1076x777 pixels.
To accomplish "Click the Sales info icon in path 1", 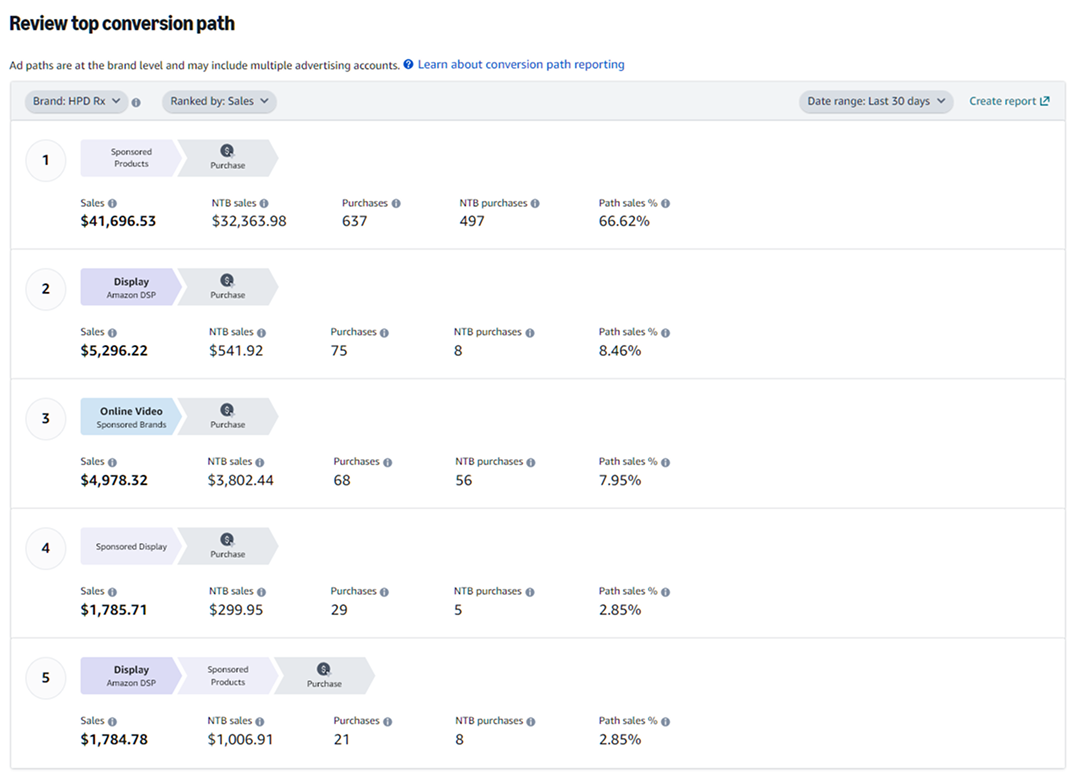I will click(113, 203).
